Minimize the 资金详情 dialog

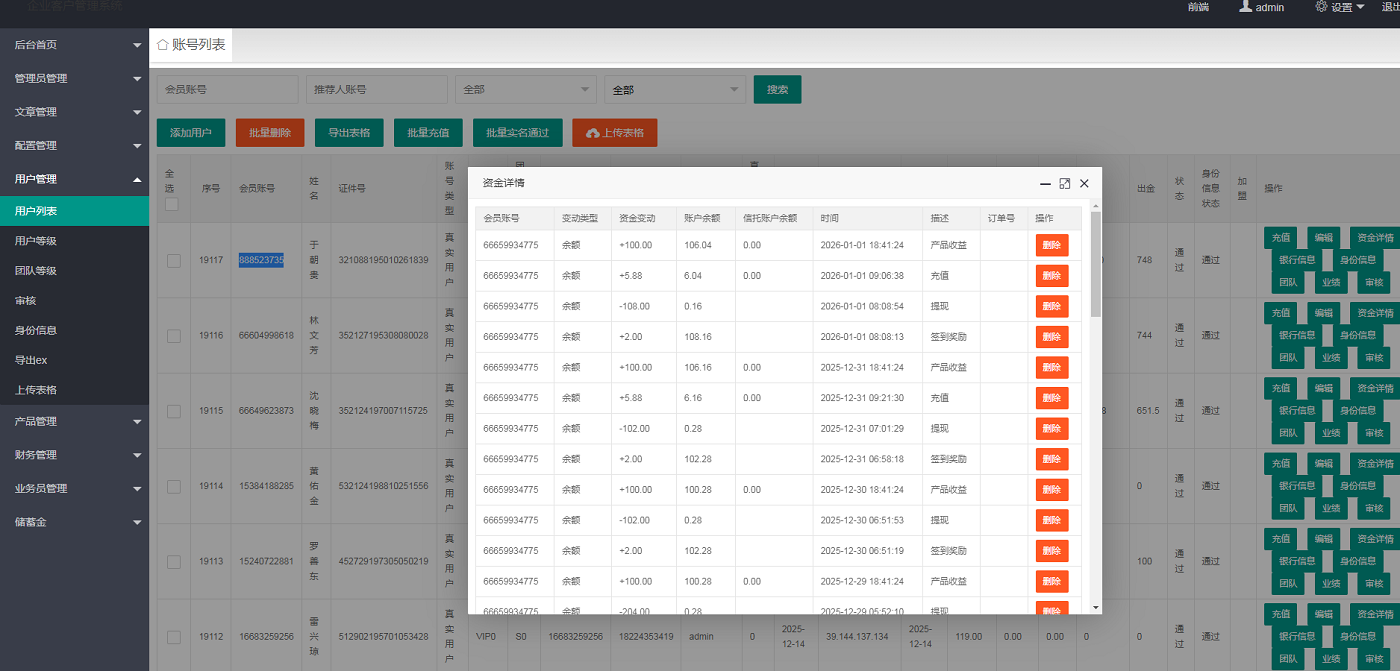(1045, 184)
